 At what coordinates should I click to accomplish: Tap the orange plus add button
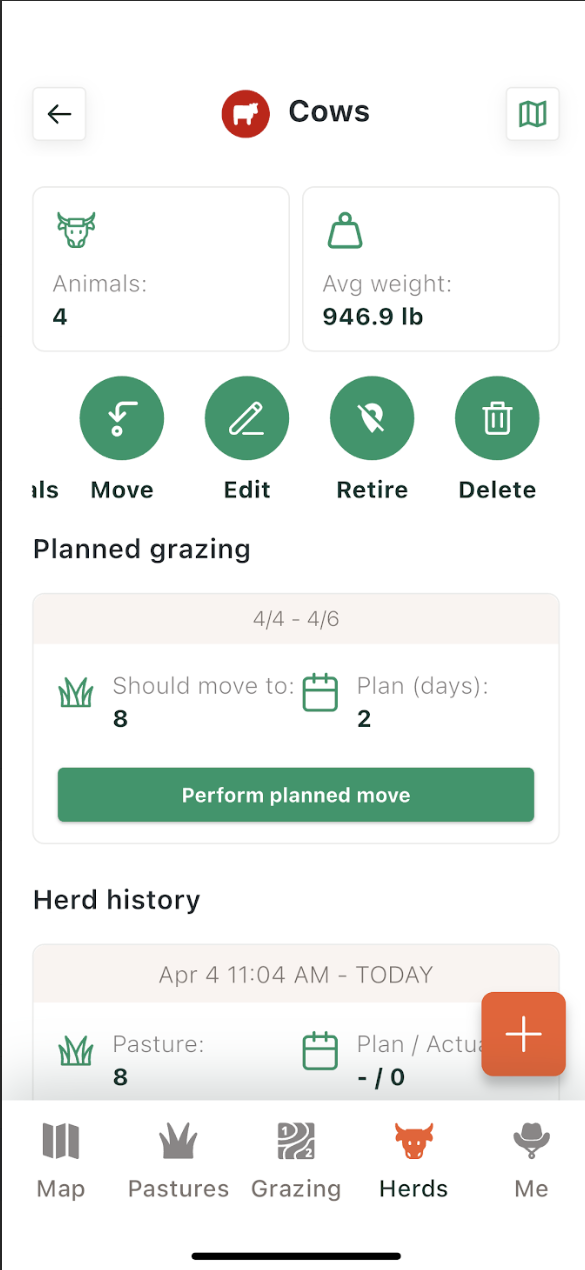coord(524,1034)
